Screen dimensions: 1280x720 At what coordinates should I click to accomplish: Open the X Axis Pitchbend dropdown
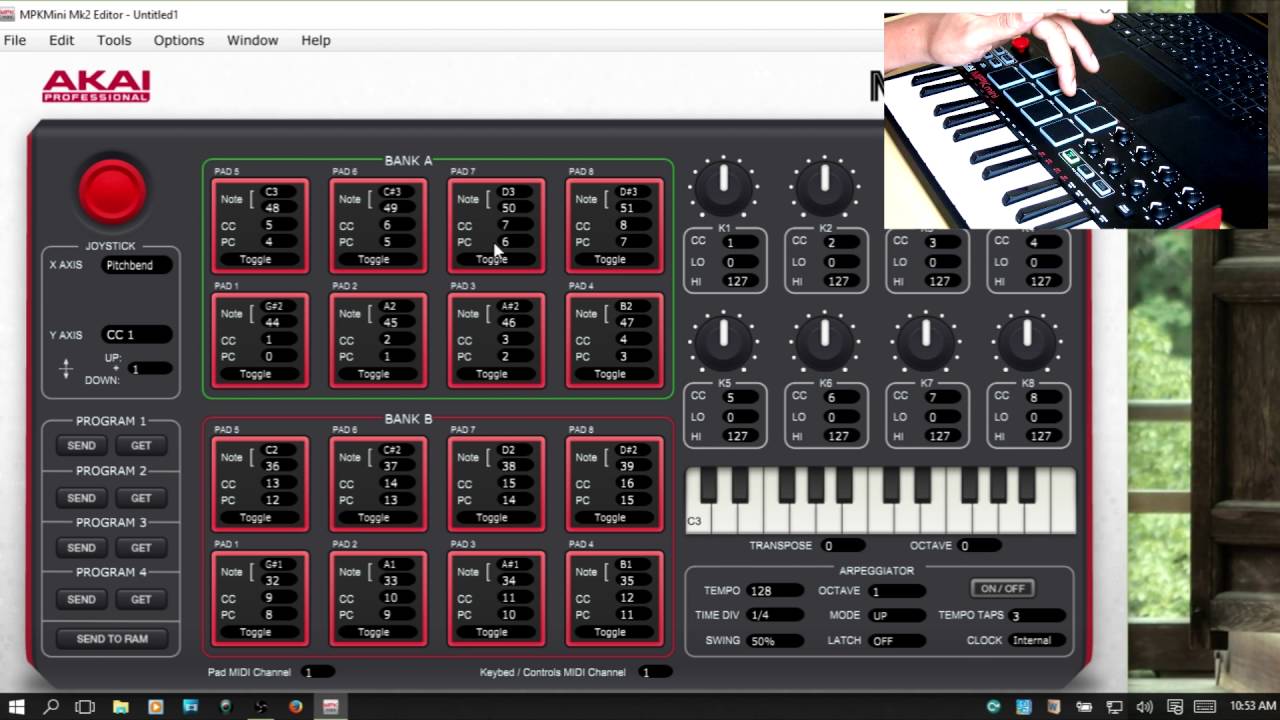point(136,265)
